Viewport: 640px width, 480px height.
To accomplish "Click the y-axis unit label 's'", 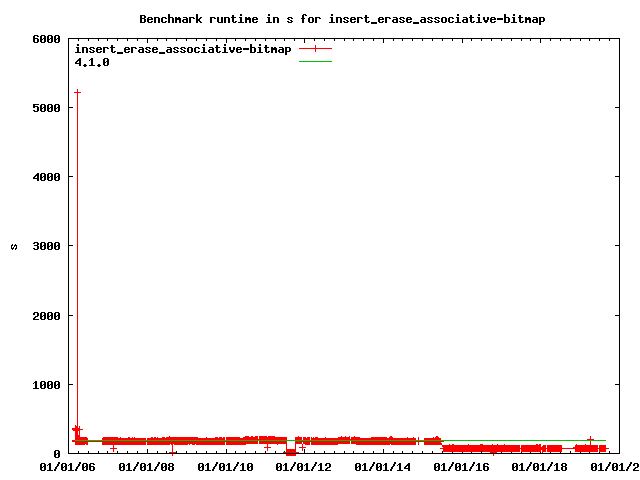I will pos(14,246).
